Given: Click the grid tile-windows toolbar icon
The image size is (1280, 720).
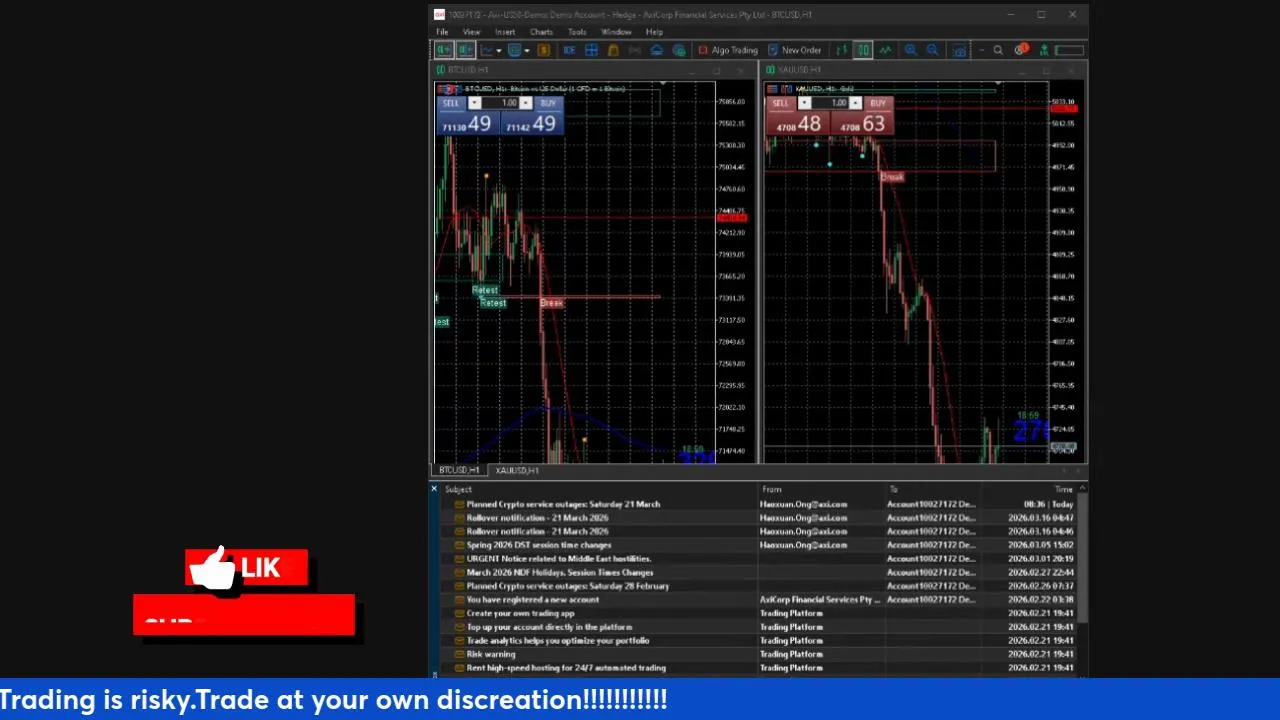Looking at the screenshot, I should 591,50.
